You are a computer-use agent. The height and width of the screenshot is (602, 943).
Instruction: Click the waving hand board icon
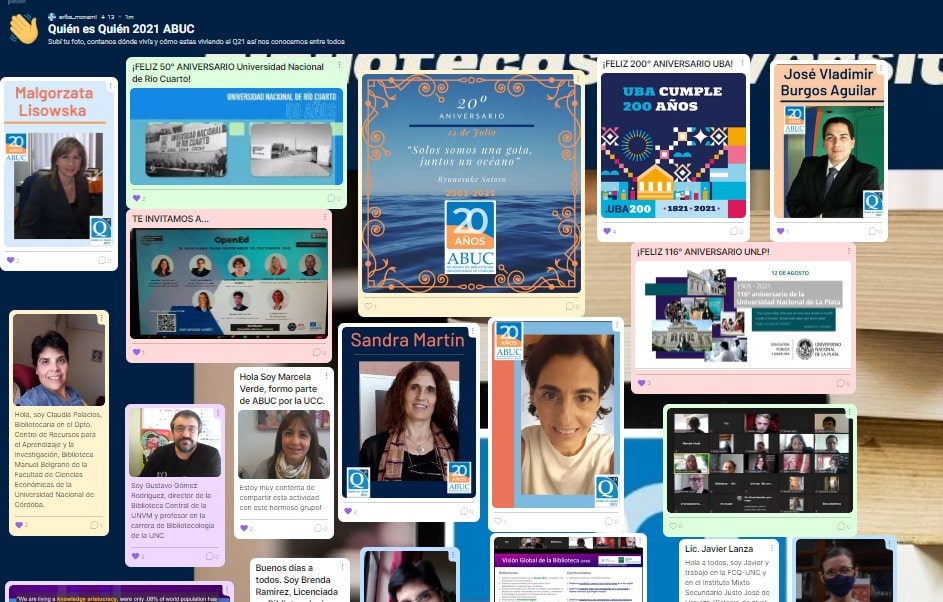(x=24, y=29)
